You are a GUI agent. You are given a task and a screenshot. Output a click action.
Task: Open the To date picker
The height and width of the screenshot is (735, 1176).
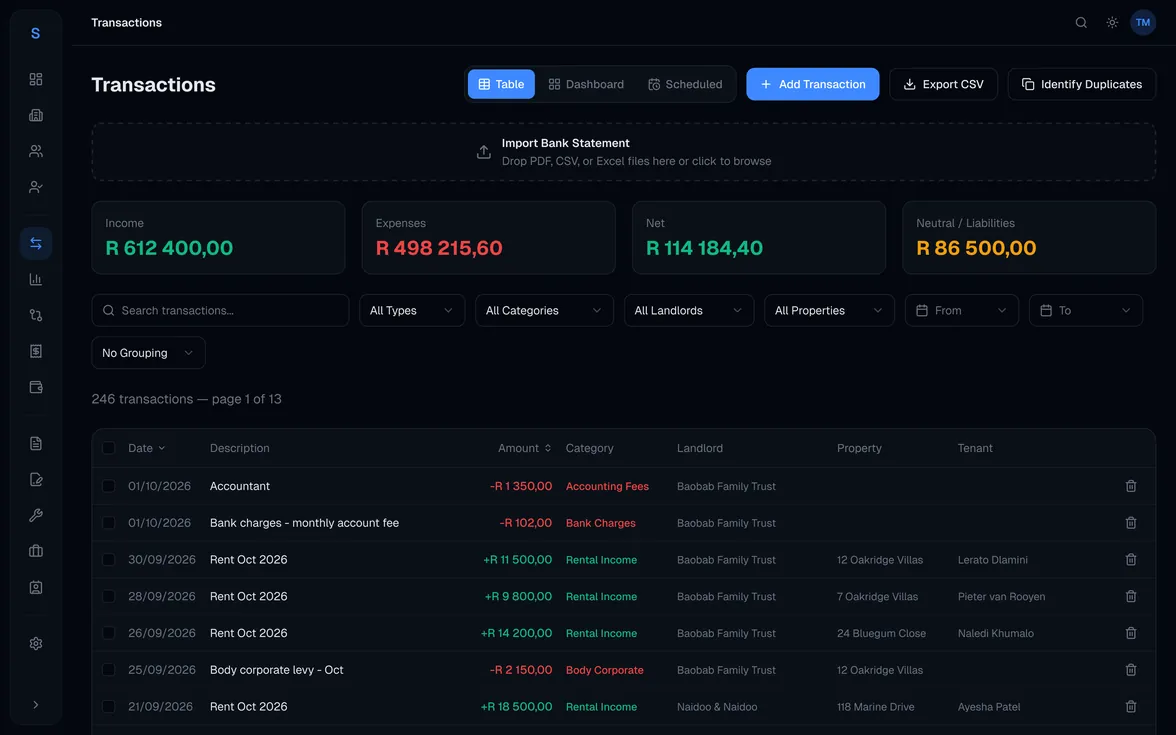click(x=1085, y=310)
